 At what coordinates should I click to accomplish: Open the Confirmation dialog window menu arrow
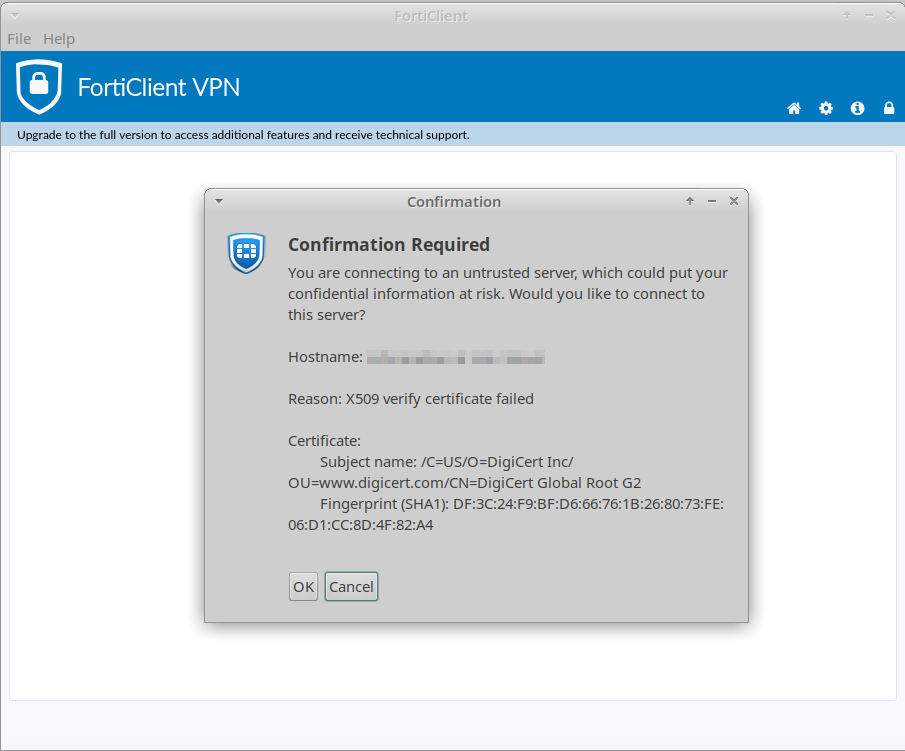(219, 201)
